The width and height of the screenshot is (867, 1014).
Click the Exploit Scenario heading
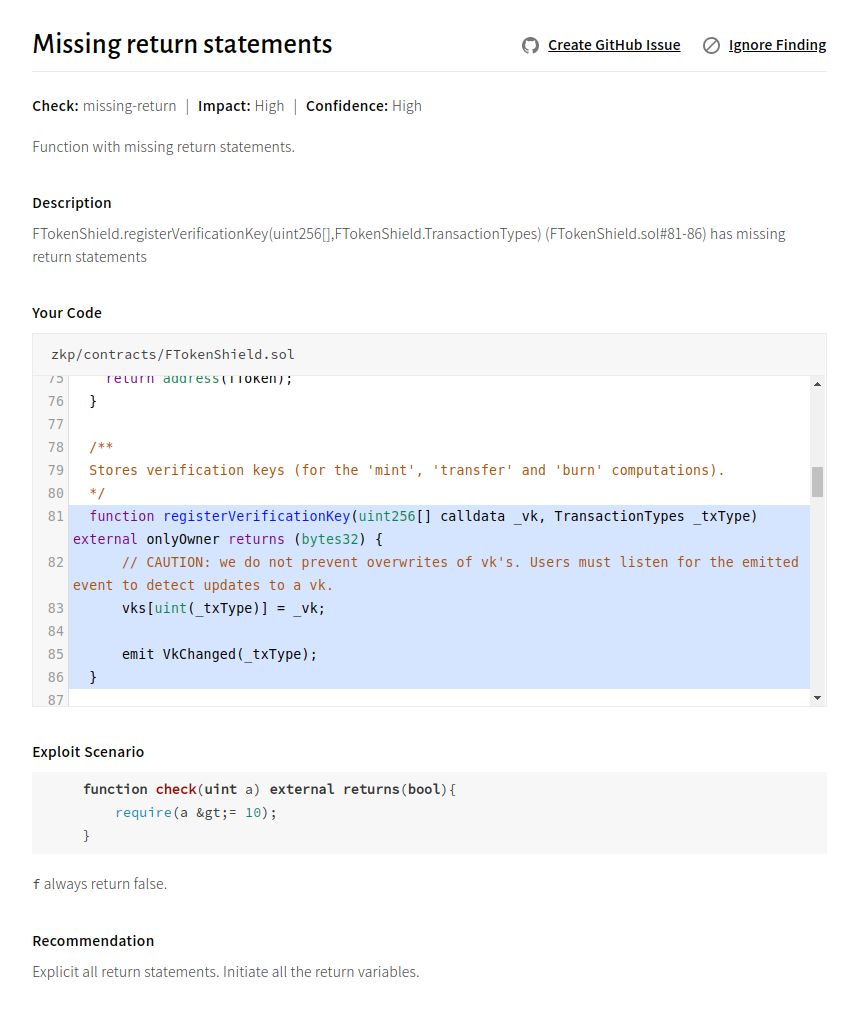(x=88, y=752)
